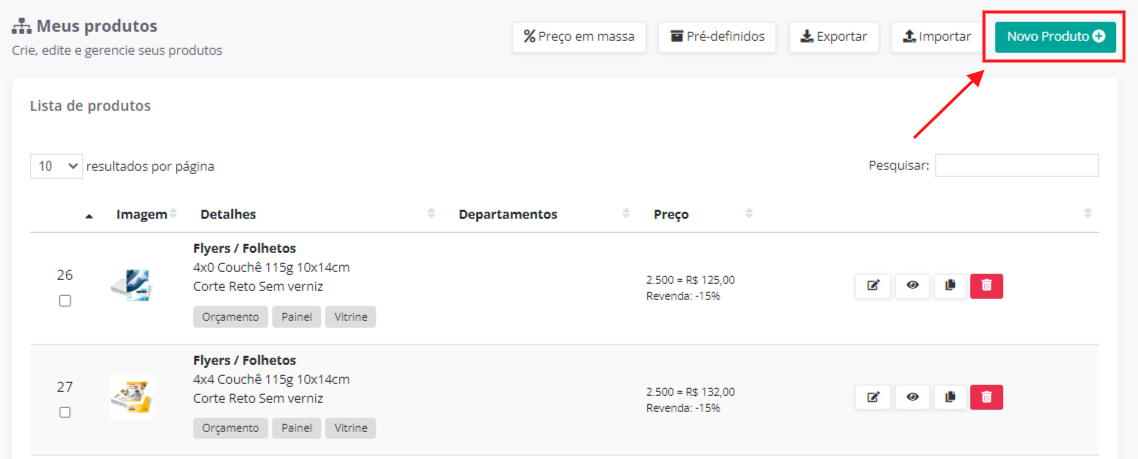This screenshot has height=459, width=1138.
Task: Click the edit icon for product 26
Action: point(873,286)
